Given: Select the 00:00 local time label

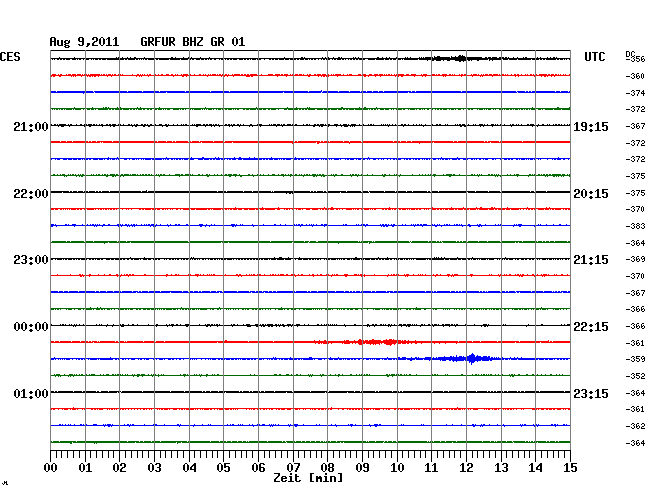Looking at the screenshot, I should click(x=31, y=327).
